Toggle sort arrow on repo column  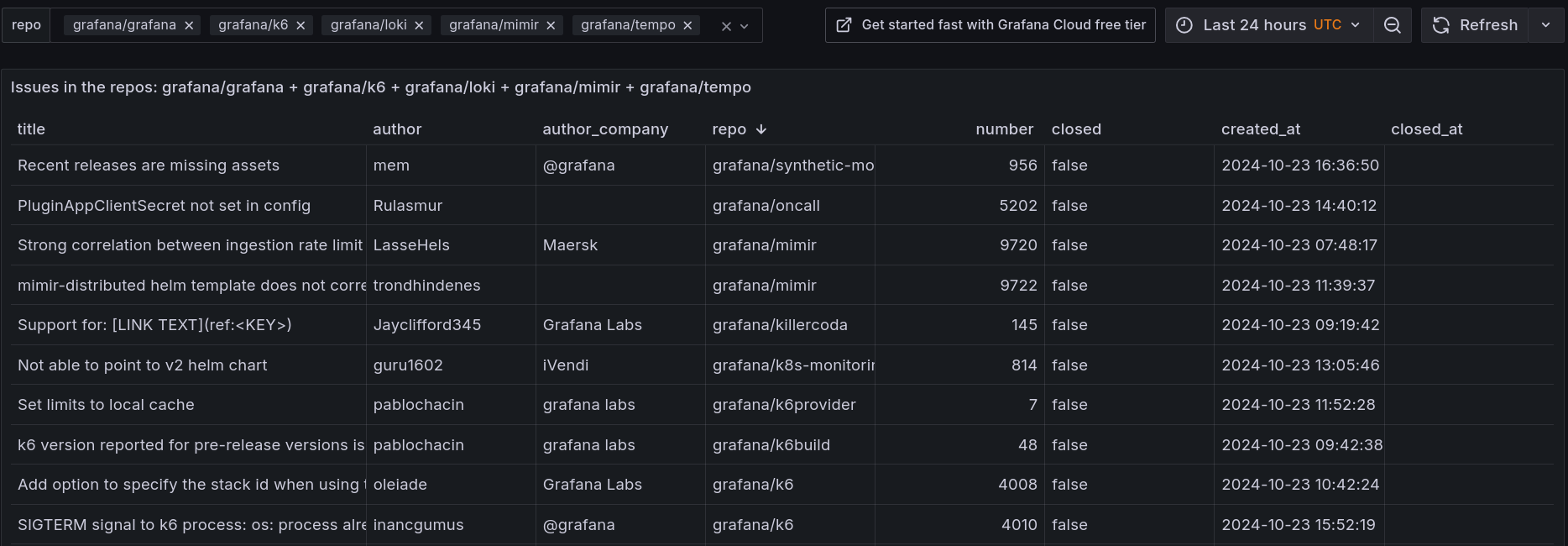pos(761,129)
